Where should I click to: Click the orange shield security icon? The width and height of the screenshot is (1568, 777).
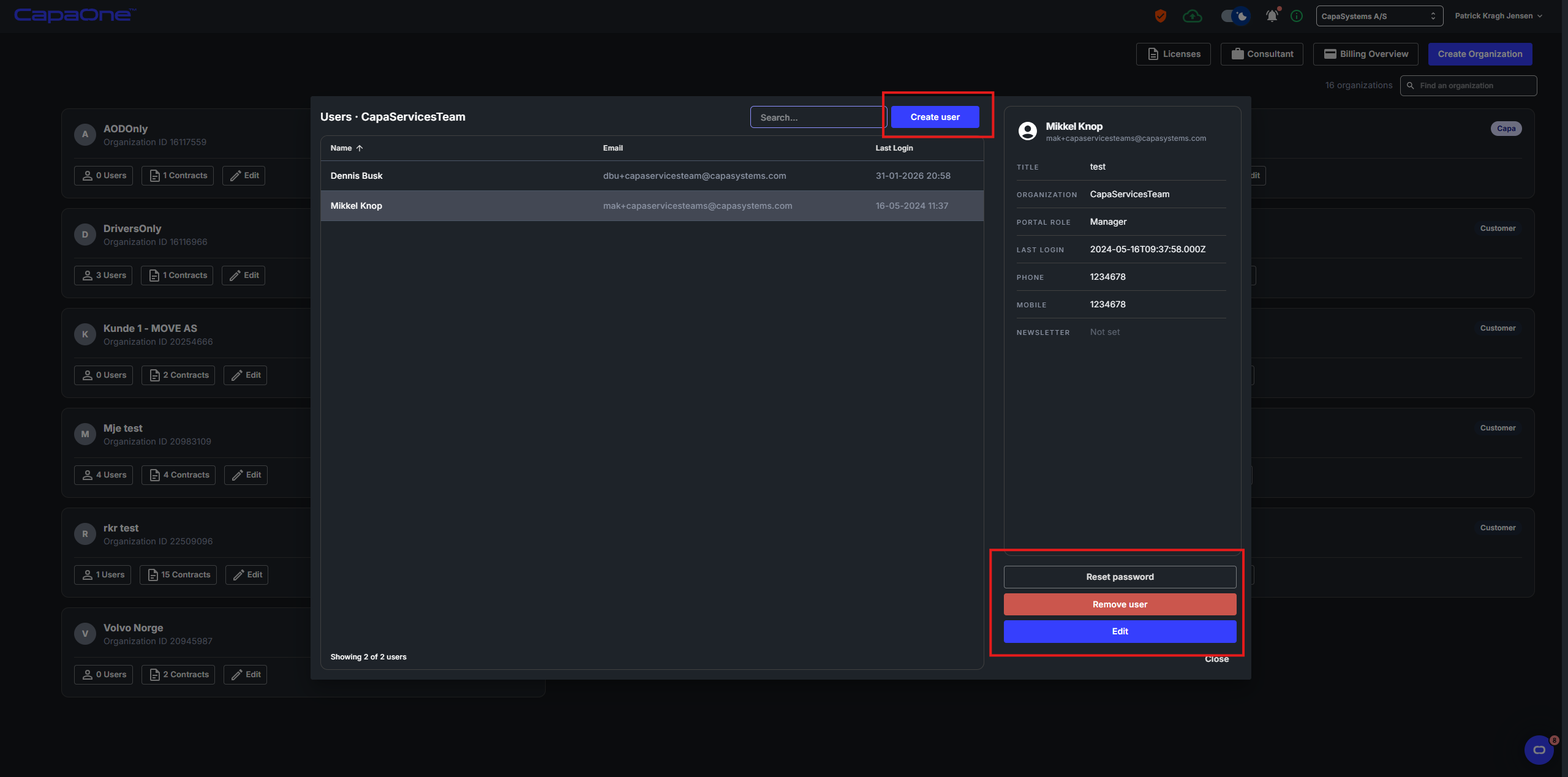(x=1160, y=16)
